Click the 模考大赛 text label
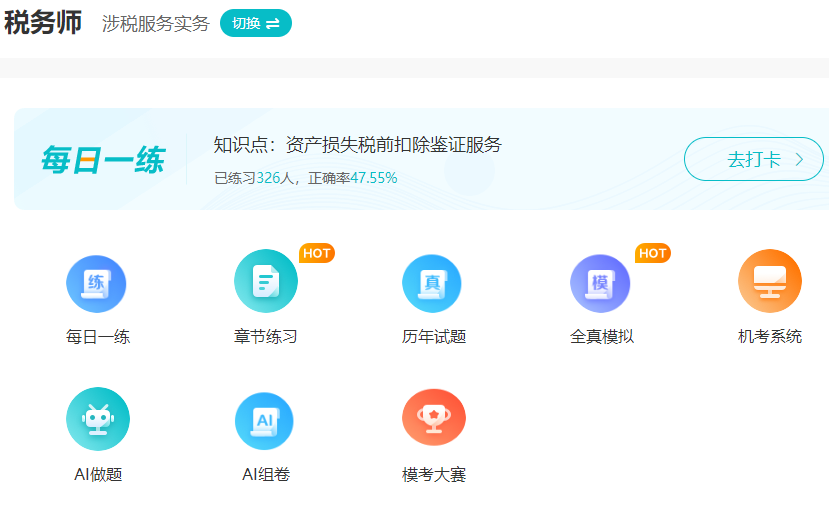Image resolution: width=829 pixels, height=514 pixels. [x=434, y=475]
